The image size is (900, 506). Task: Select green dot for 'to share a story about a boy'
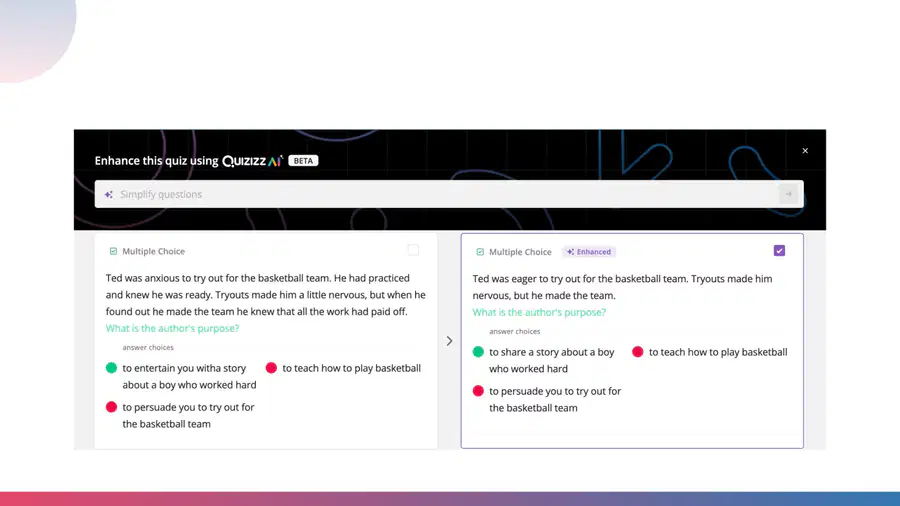pyautogui.click(x=478, y=352)
